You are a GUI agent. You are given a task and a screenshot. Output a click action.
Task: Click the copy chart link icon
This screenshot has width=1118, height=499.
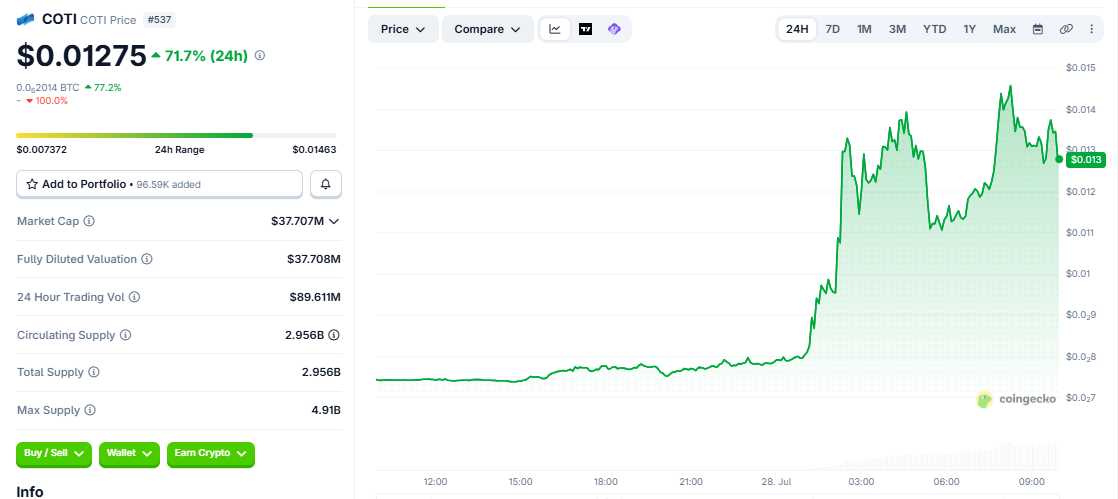pos(1066,29)
